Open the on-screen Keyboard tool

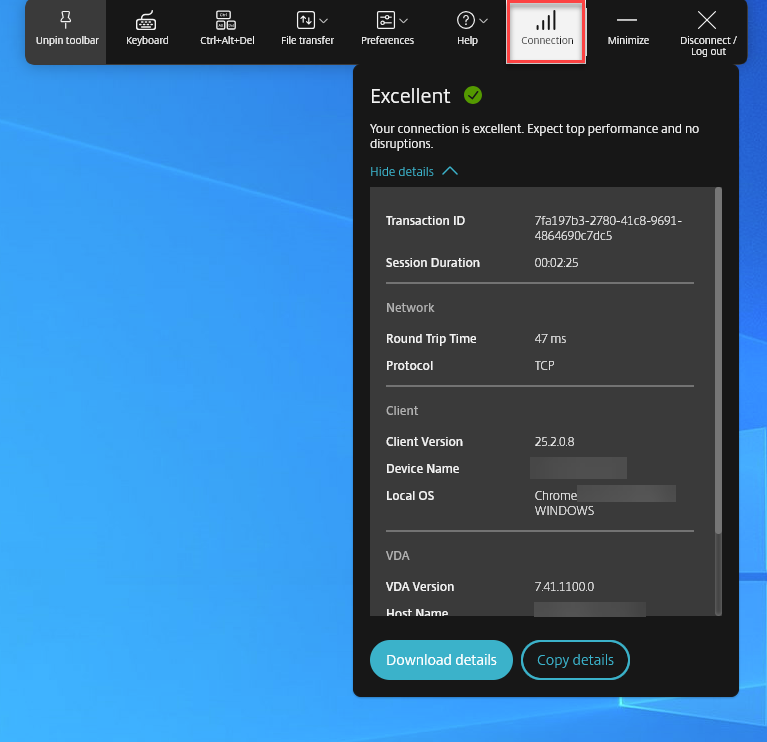click(147, 21)
